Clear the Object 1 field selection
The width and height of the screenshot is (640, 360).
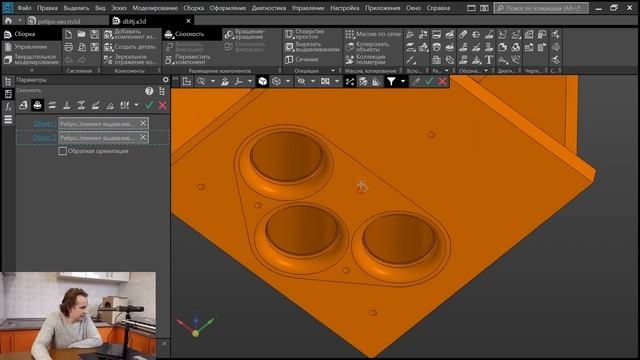tap(143, 123)
